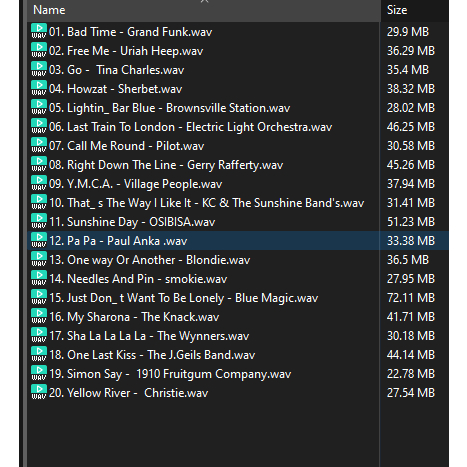
Task: Select the WAV icon of 15. Just Don_ t Want To Be Lonely
Action: point(39,297)
